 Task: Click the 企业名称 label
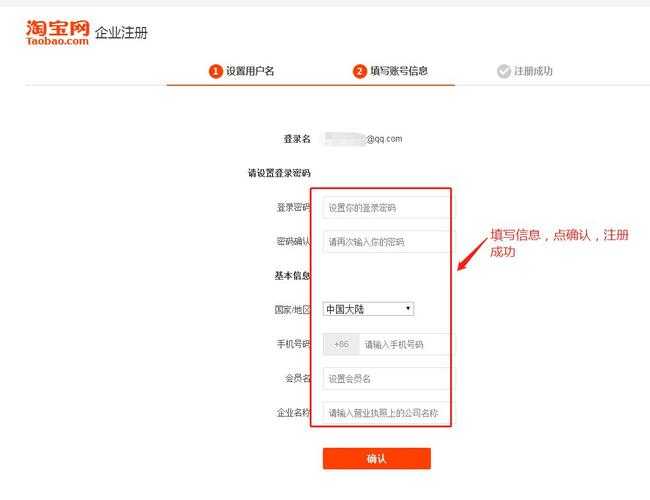pos(293,413)
